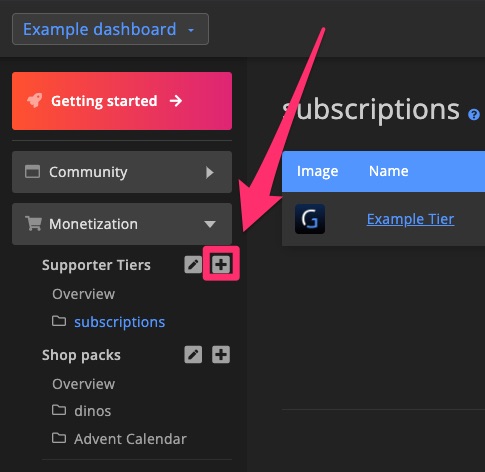Expand the Community section

point(122,172)
